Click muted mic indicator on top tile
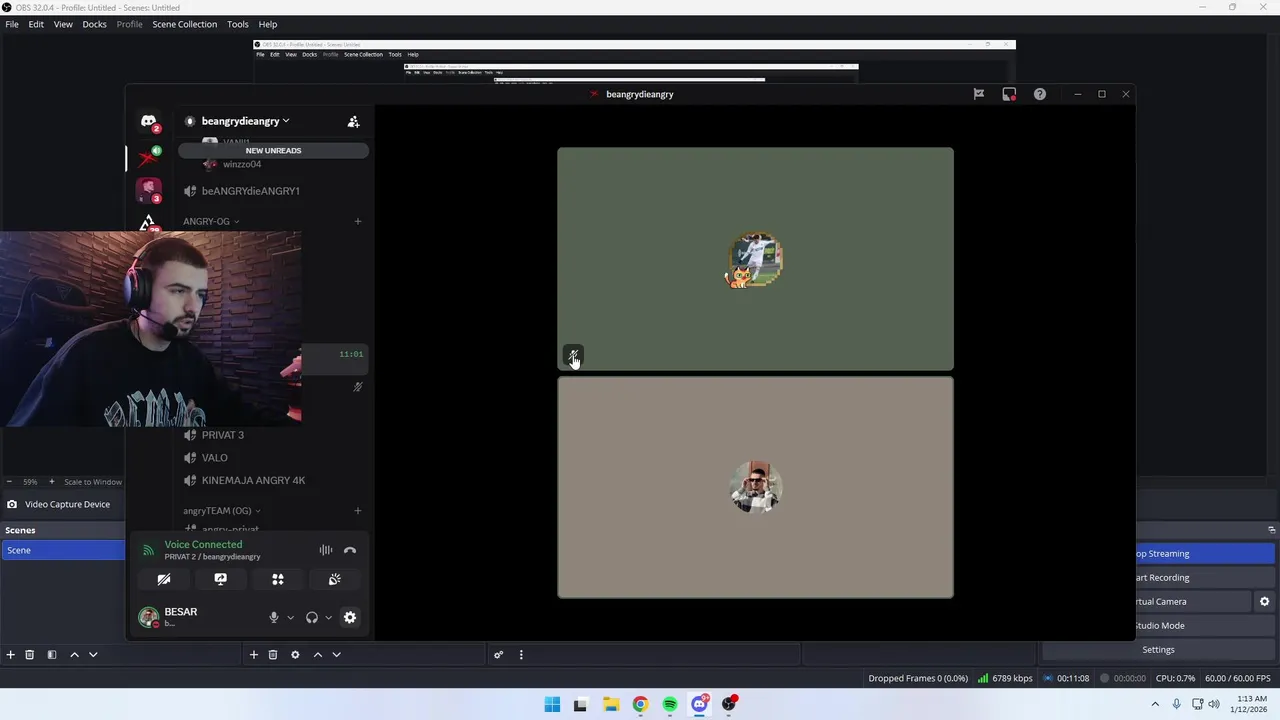Viewport: 1280px width, 720px height. [x=573, y=355]
